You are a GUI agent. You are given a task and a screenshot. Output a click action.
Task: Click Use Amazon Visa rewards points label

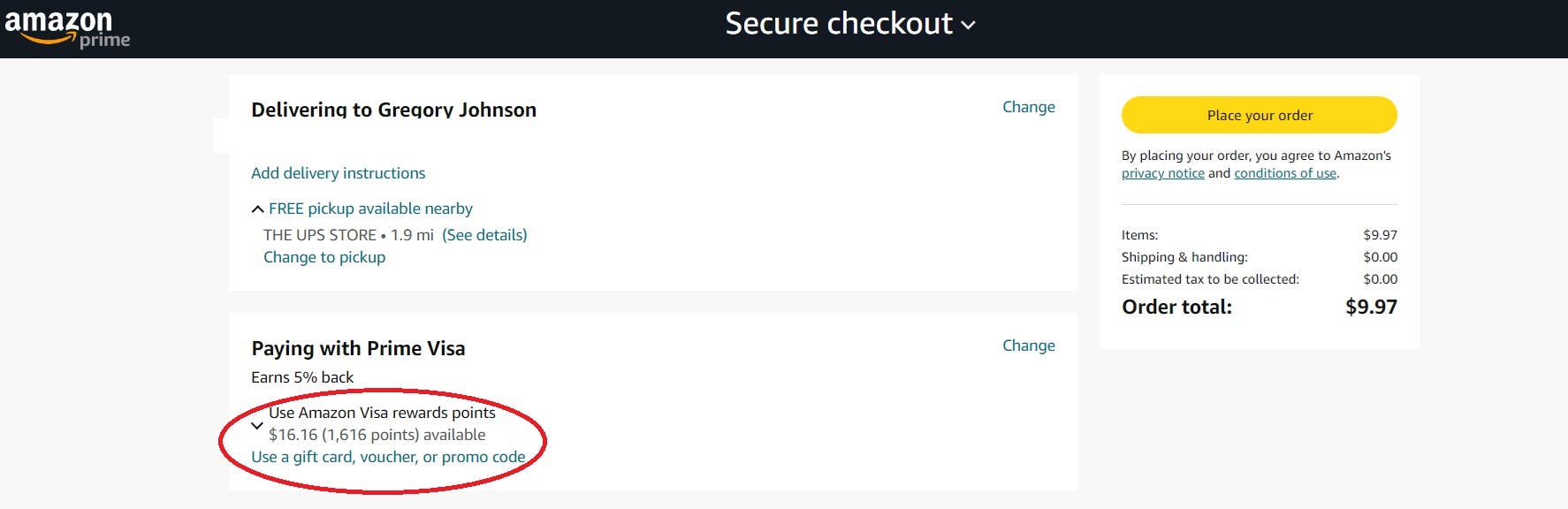pos(382,413)
